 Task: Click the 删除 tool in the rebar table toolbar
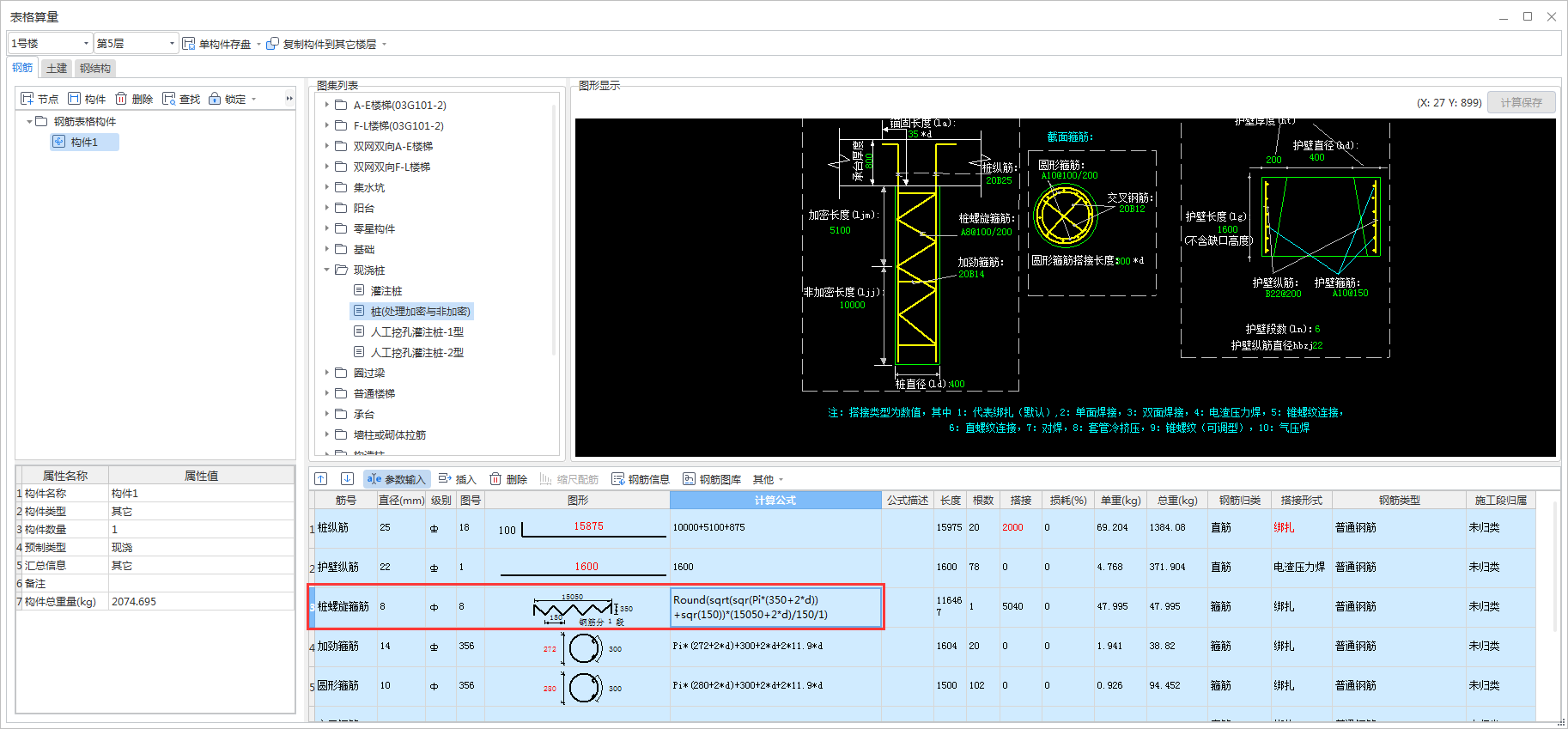tap(508, 479)
